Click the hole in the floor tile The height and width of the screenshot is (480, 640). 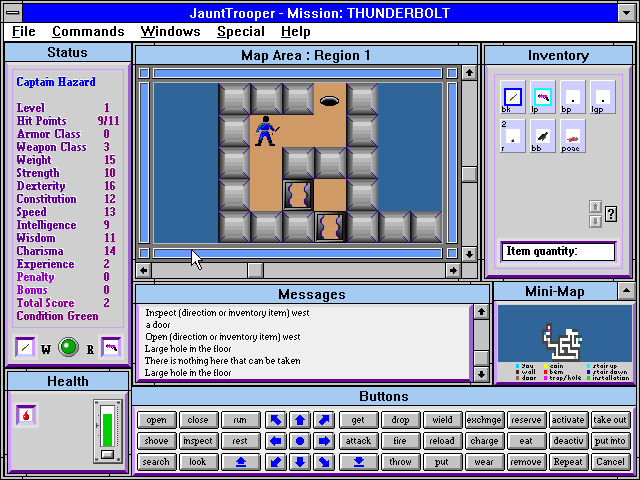(329, 100)
